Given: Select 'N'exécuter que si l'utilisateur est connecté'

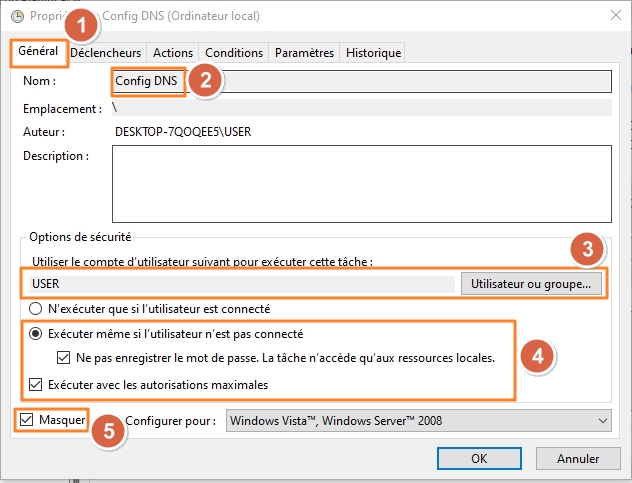Looking at the screenshot, I should [x=37, y=309].
